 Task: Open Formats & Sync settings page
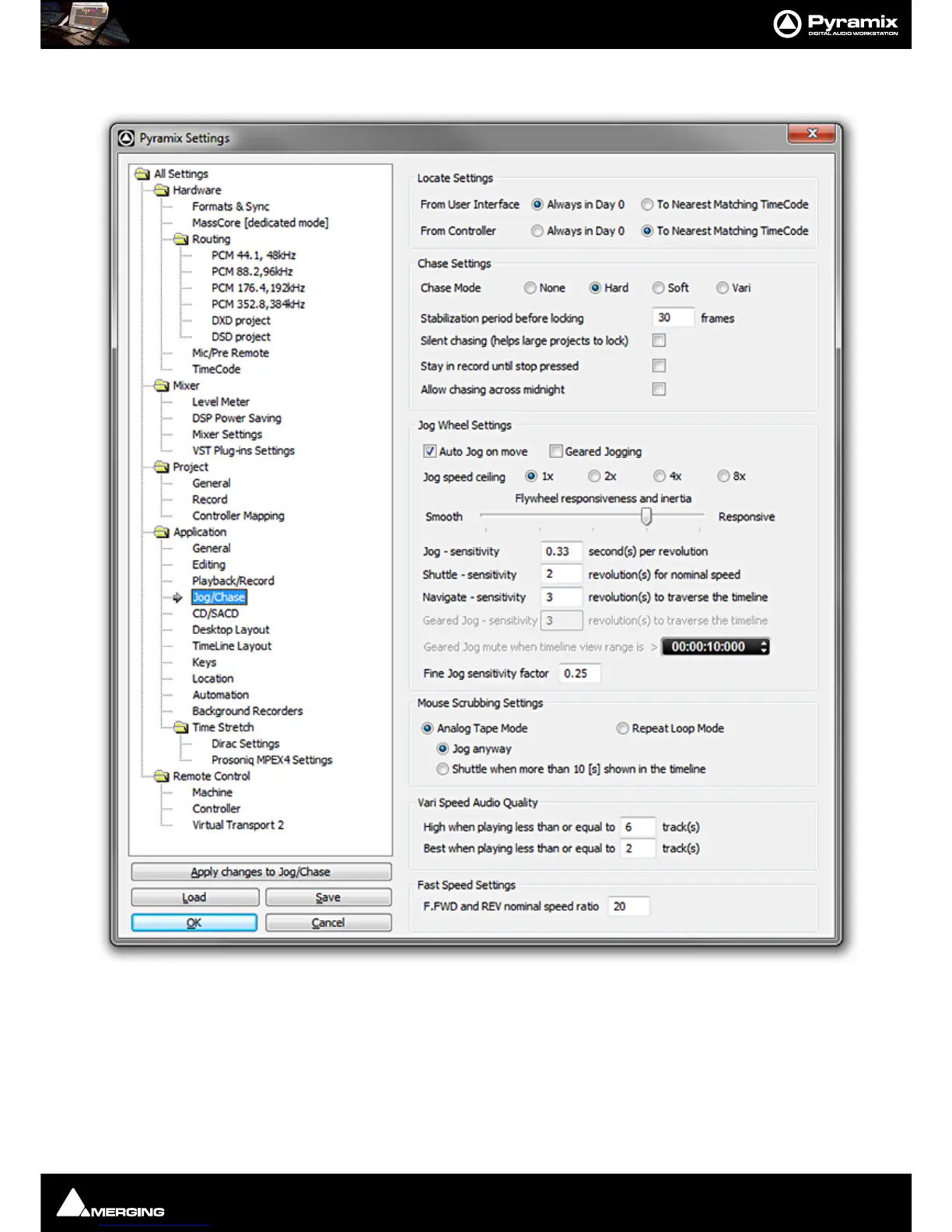click(x=231, y=206)
